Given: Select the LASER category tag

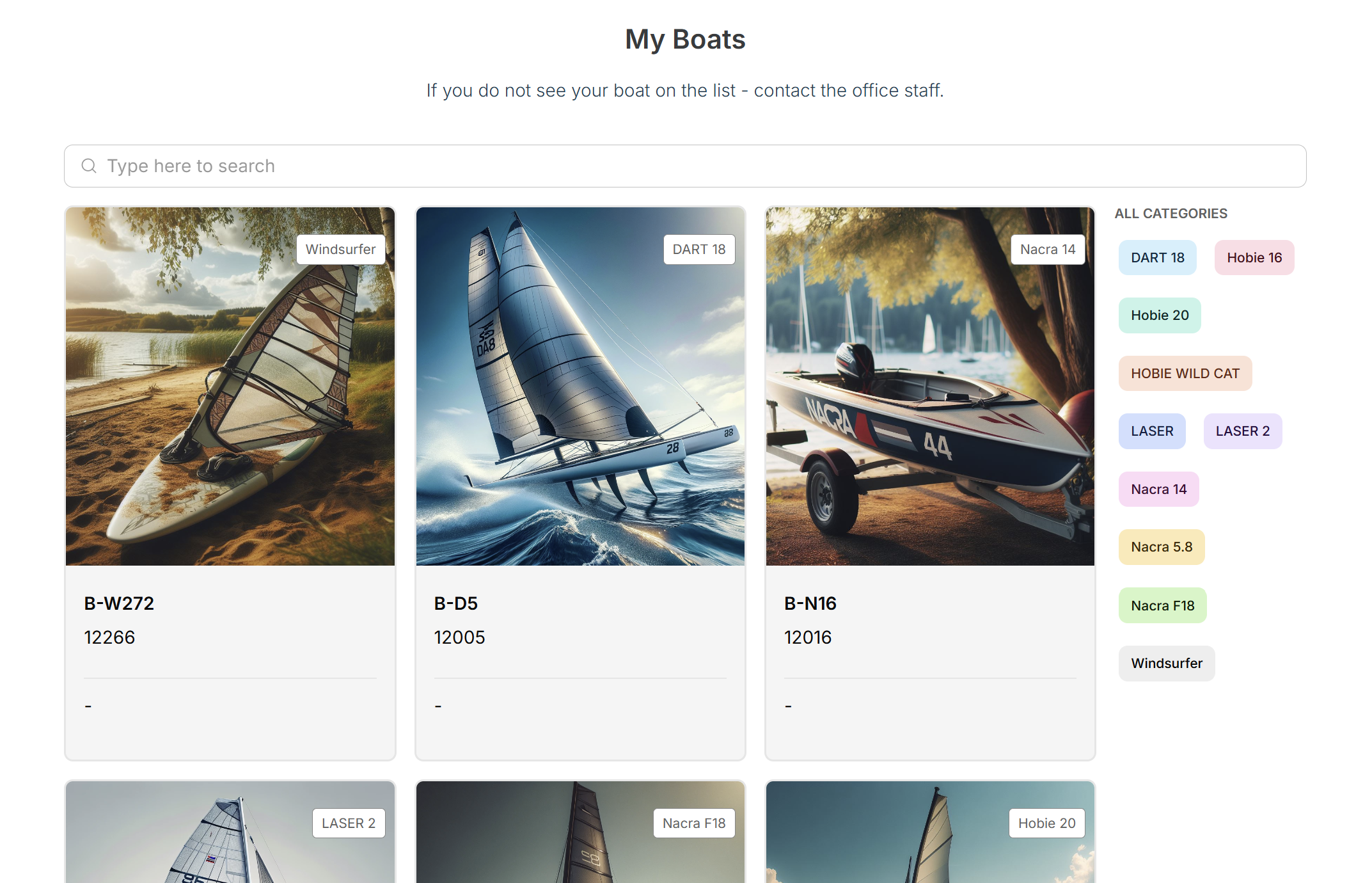Looking at the screenshot, I should pyautogui.click(x=1151, y=431).
